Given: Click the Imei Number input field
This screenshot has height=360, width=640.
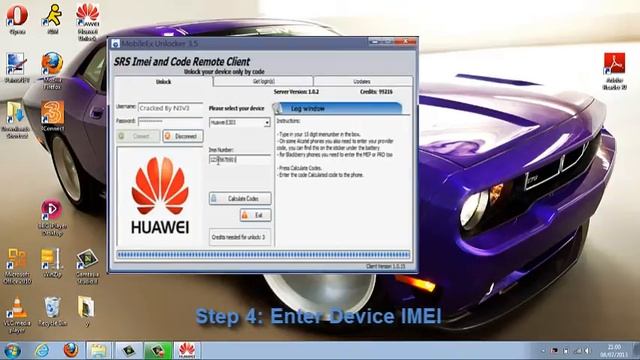Looking at the screenshot, I should click(240, 160).
